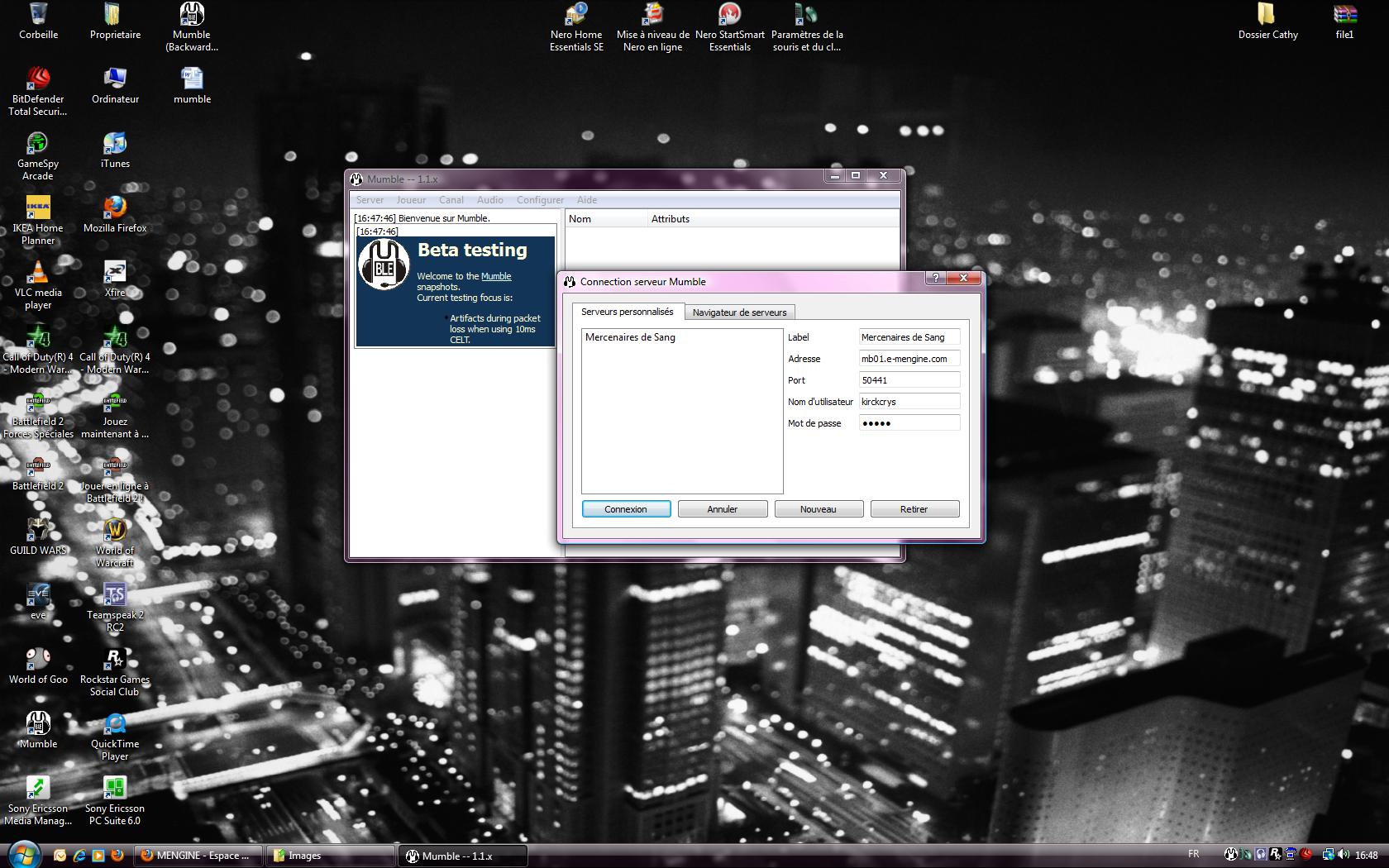The height and width of the screenshot is (868, 1389).
Task: Open the Server menu in Mumble
Action: 370,200
